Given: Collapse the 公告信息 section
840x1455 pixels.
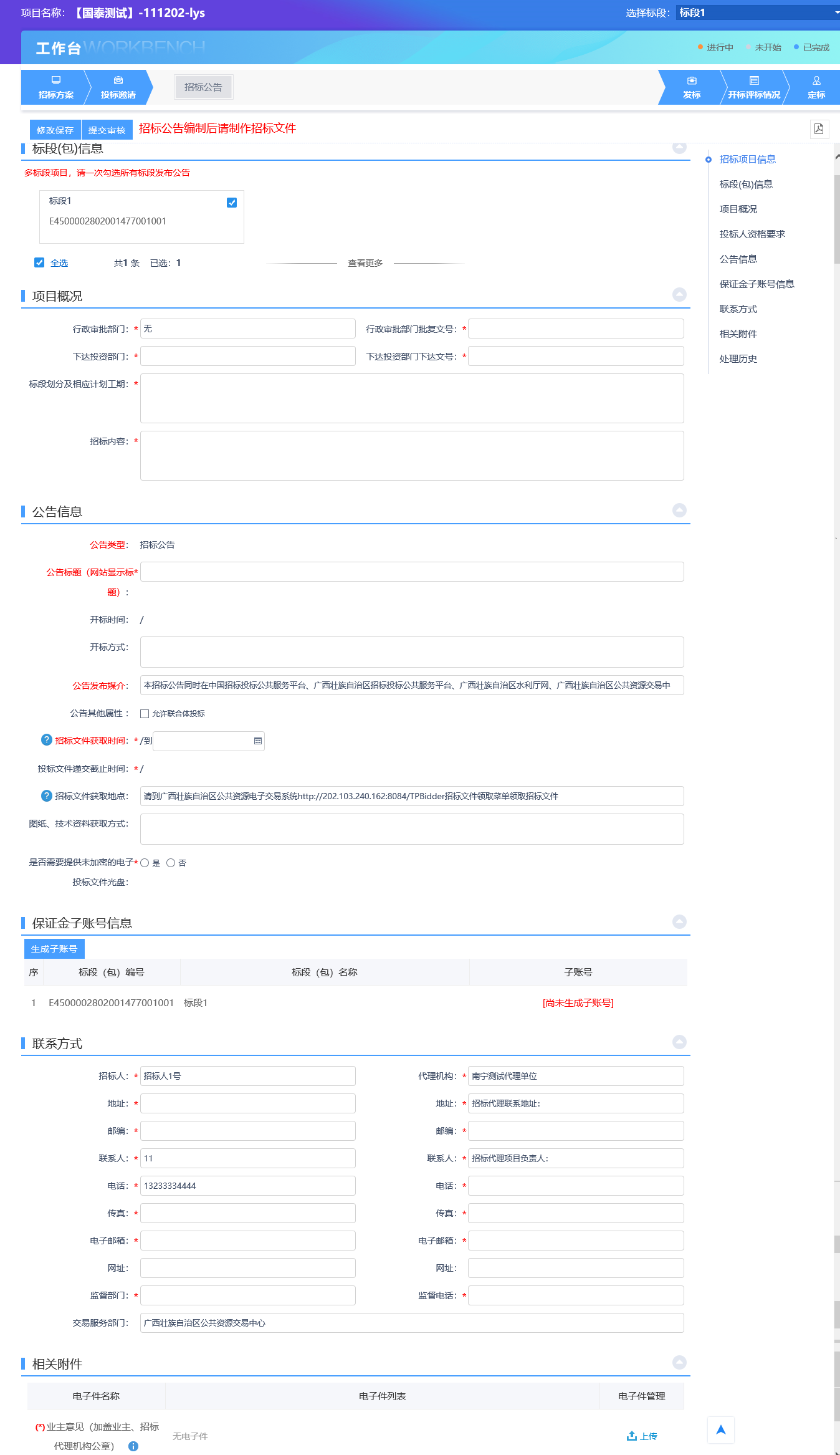Looking at the screenshot, I should coord(679,510).
